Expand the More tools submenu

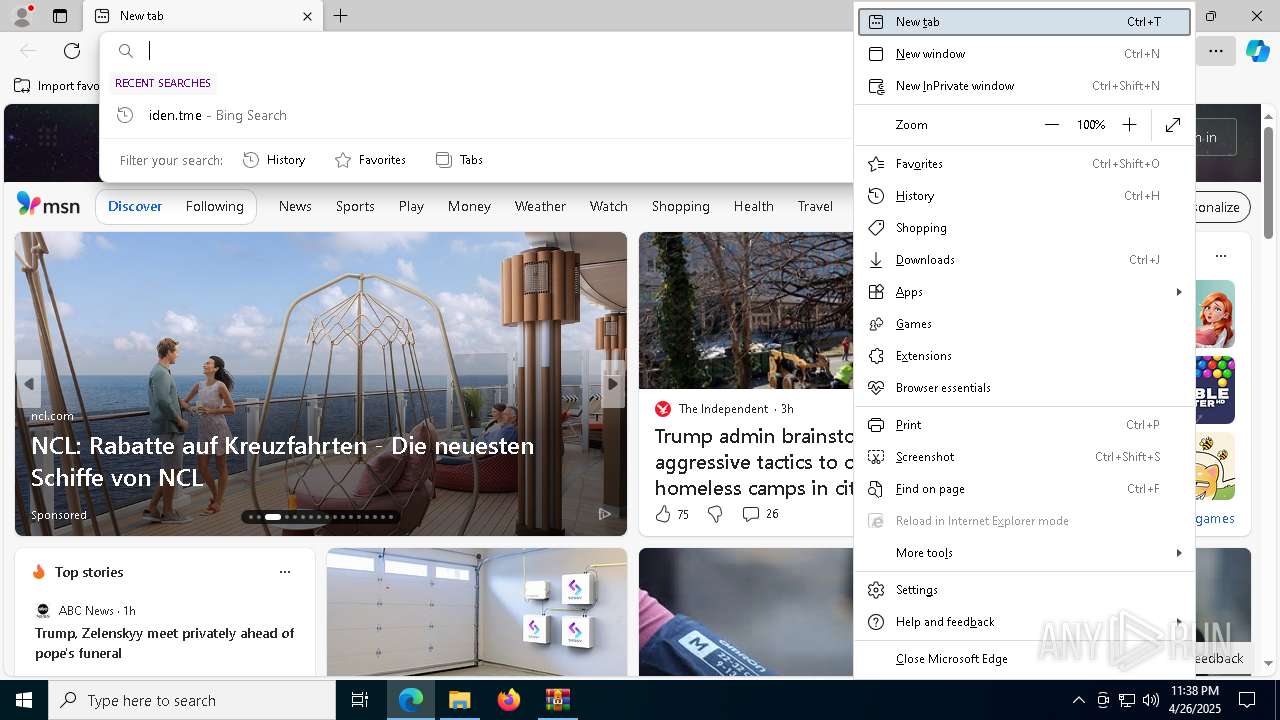coord(1025,553)
